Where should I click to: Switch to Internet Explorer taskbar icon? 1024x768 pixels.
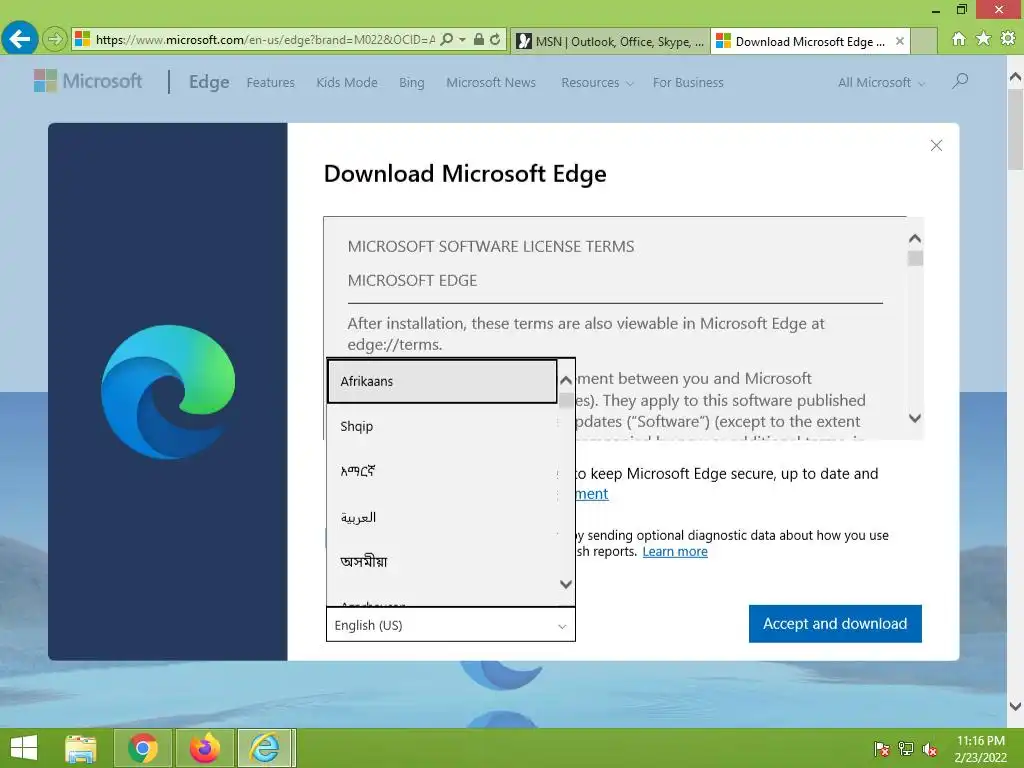click(265, 748)
